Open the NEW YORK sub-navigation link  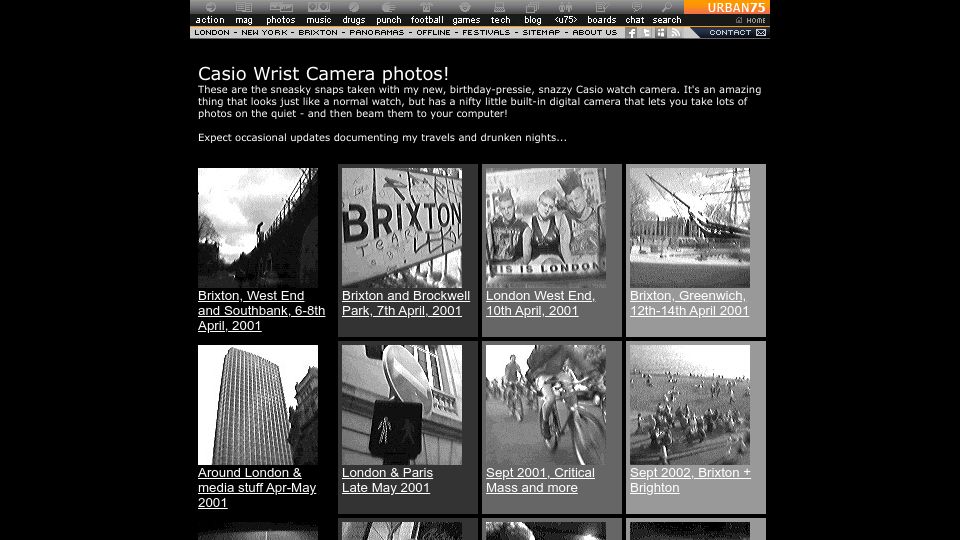[264, 32]
